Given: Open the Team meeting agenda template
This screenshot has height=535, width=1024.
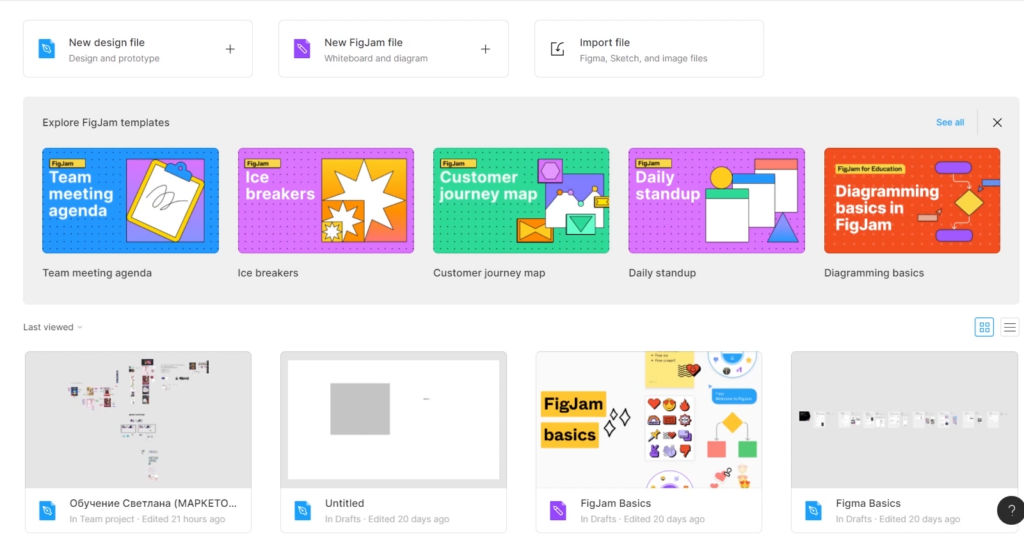Looking at the screenshot, I should (x=131, y=201).
